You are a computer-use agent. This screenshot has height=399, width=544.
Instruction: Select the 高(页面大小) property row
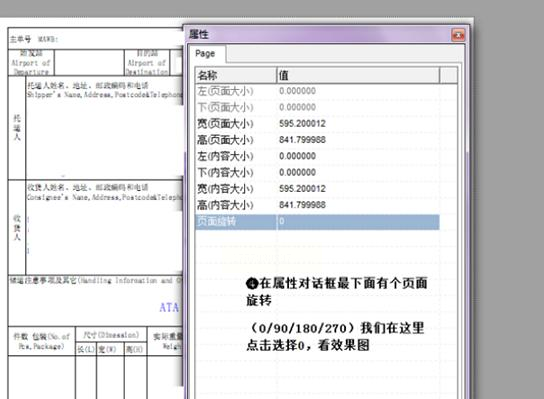pyautogui.click(x=317, y=140)
